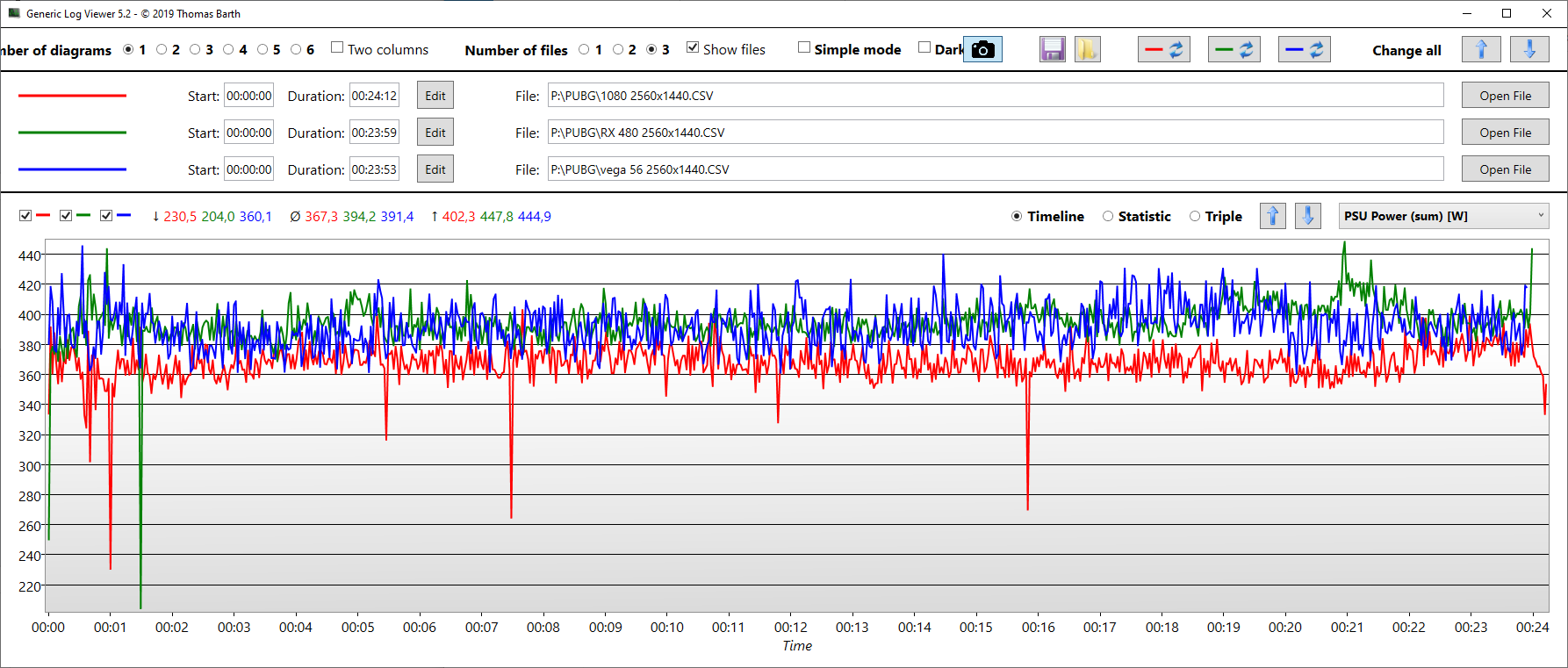Click the floppy disk save icon
This screenshot has height=668, width=1568.
coord(1052,50)
